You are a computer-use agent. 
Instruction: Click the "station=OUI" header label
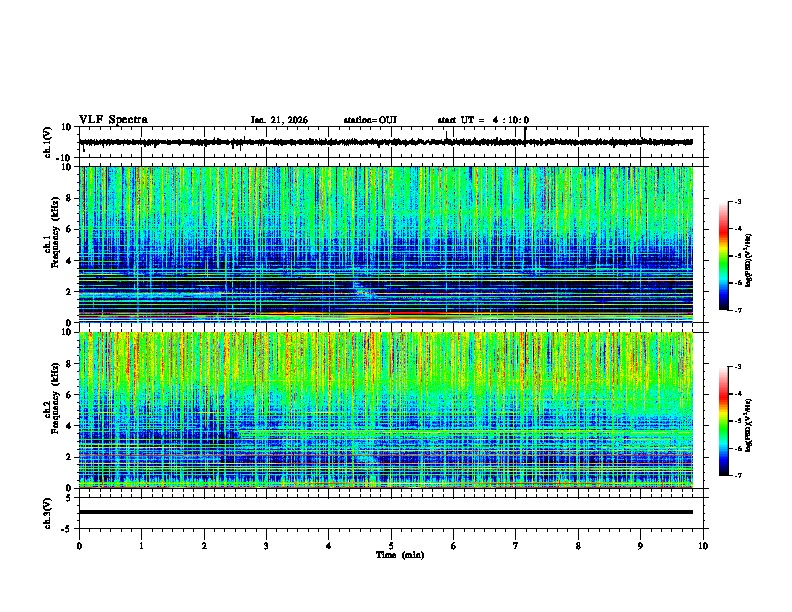[x=370, y=120]
